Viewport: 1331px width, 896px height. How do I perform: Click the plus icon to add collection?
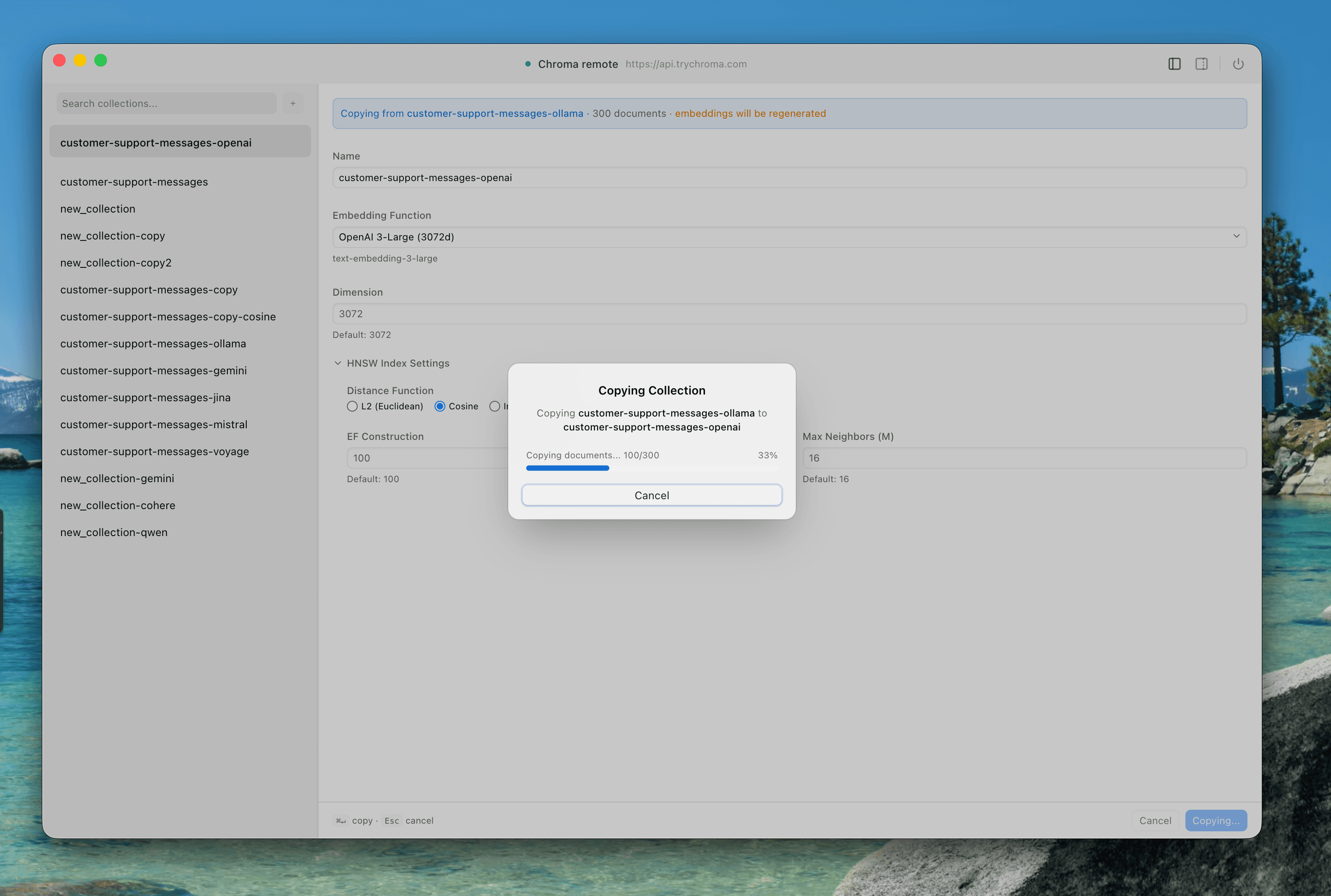pyautogui.click(x=293, y=103)
